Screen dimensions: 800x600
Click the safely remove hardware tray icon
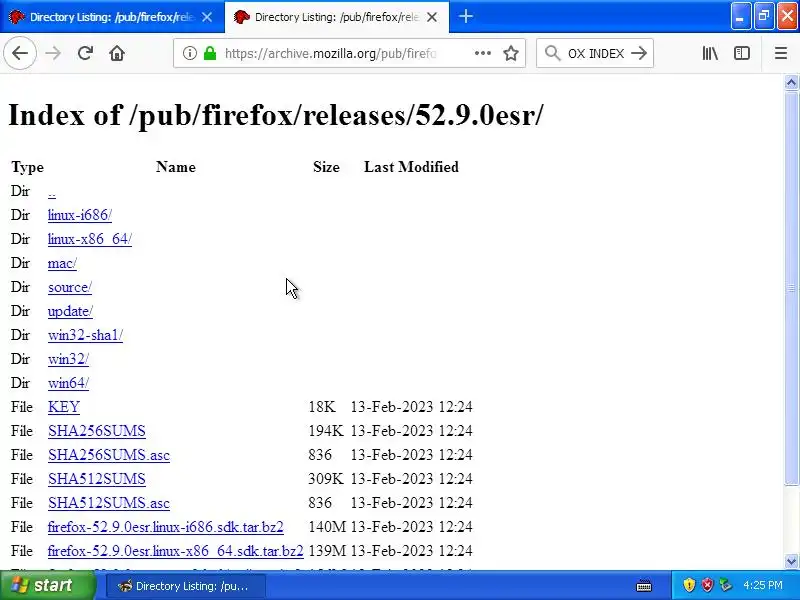(725, 585)
